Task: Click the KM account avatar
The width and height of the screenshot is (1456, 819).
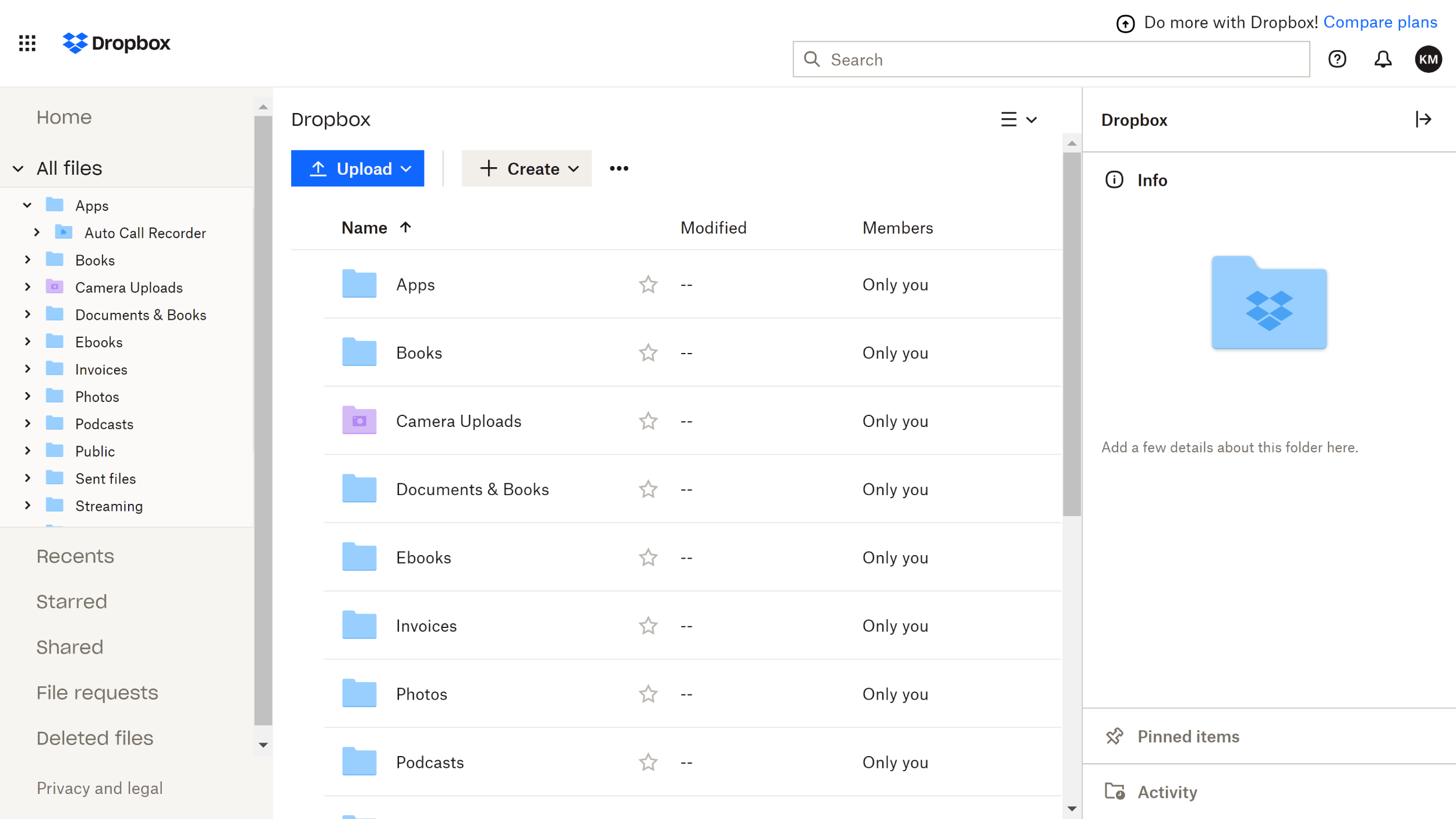Action: click(x=1428, y=59)
